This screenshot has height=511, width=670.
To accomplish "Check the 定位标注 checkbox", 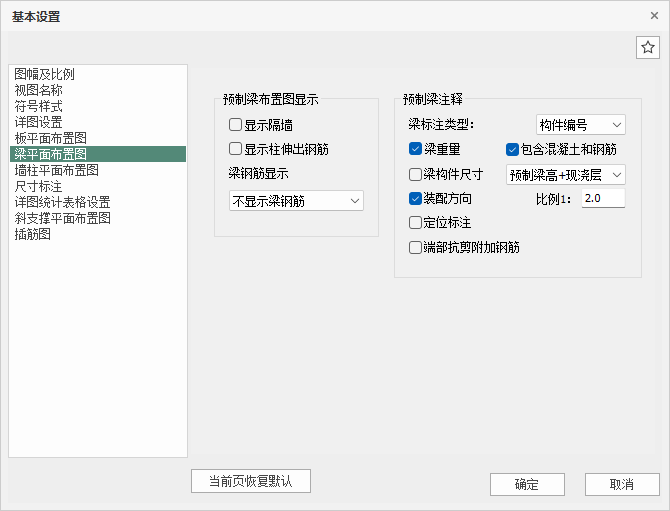I will click(x=416, y=222).
